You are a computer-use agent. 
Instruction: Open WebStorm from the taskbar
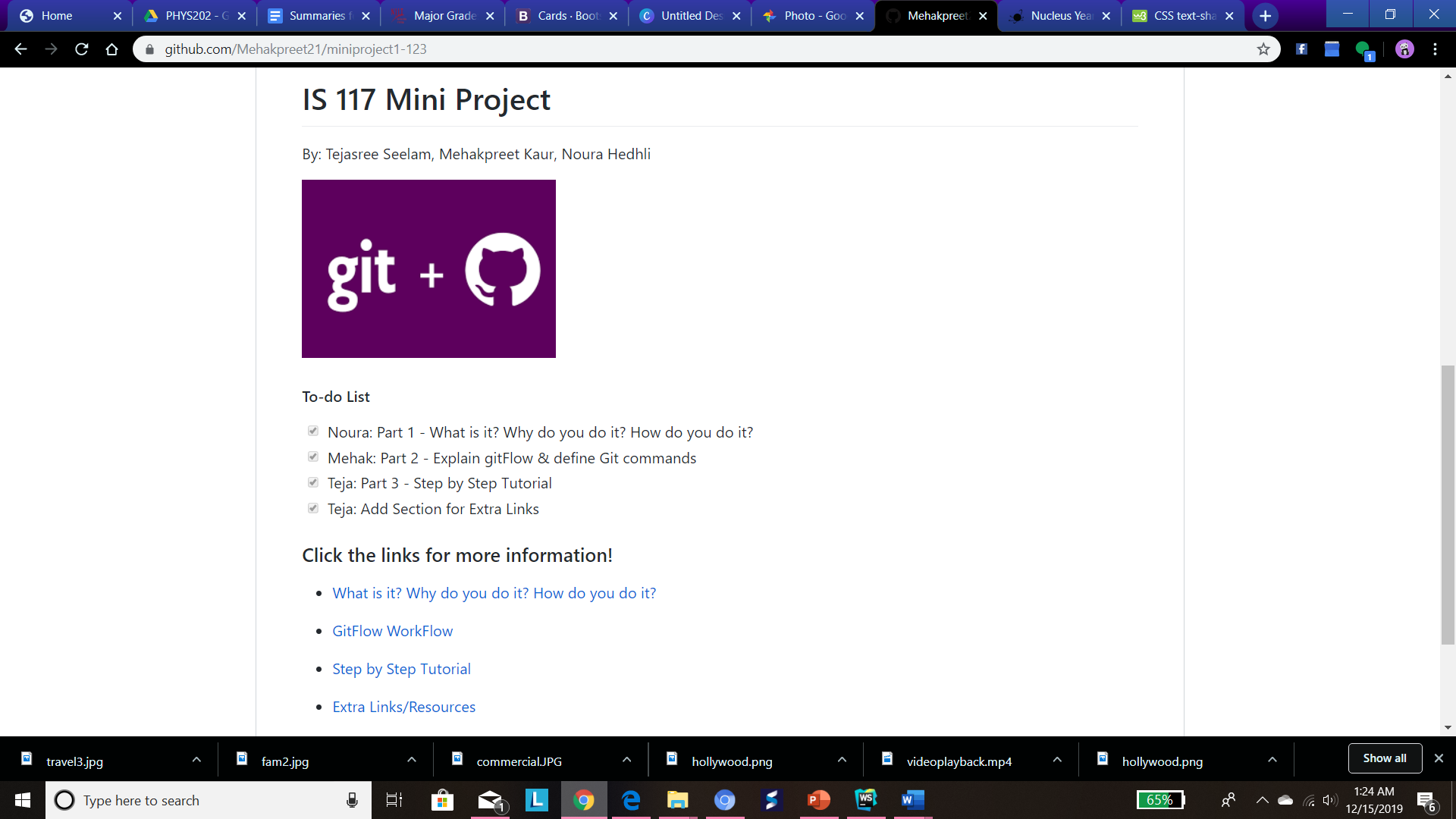click(865, 799)
